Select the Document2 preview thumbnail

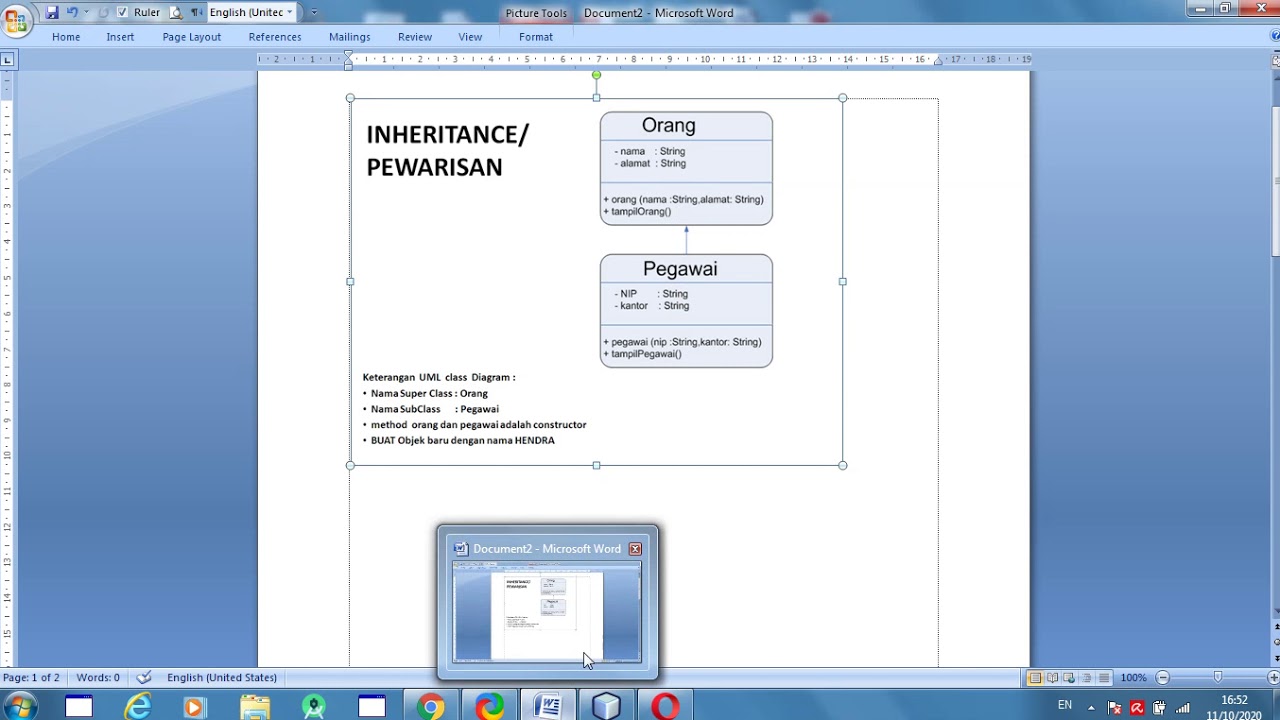547,612
